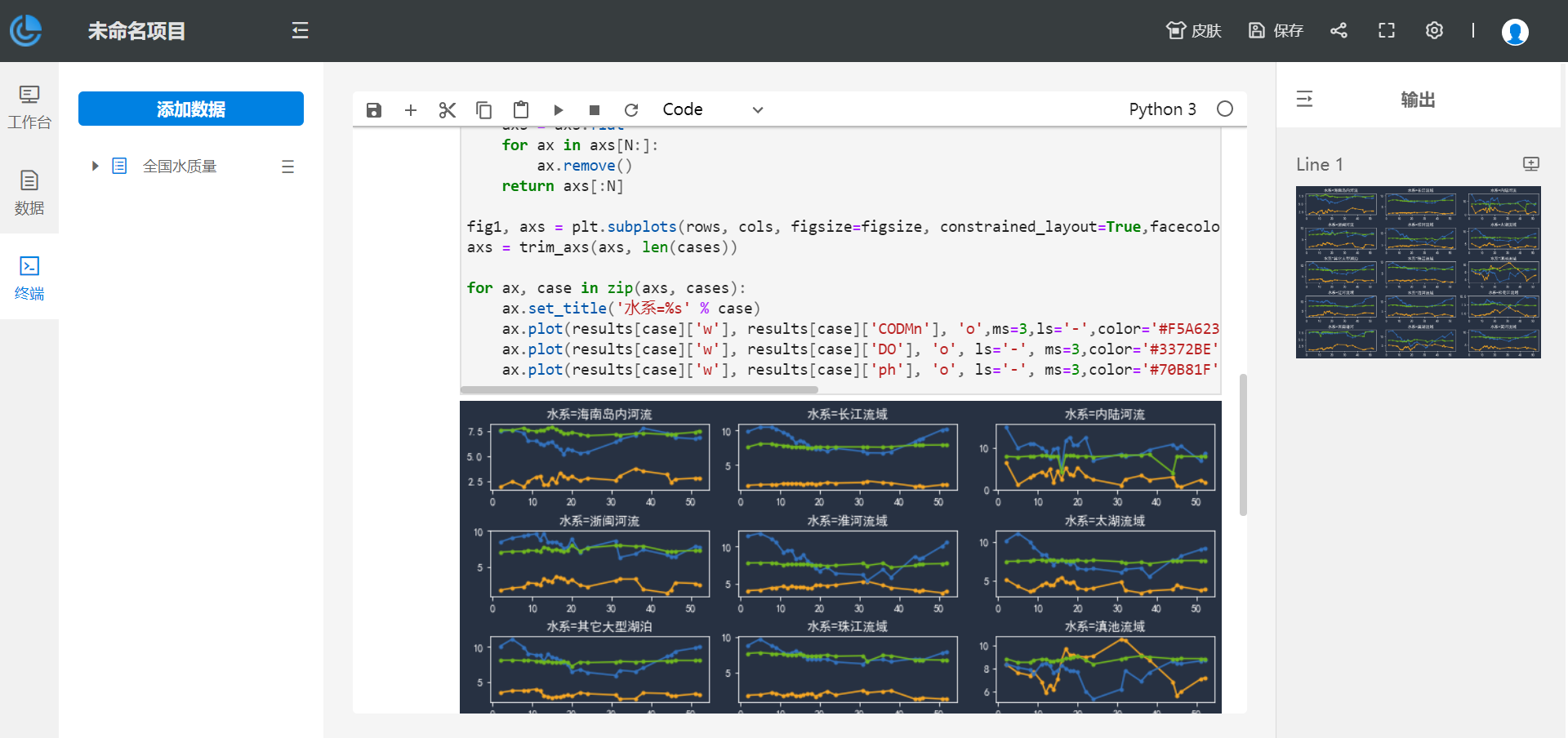
Task: Open the 全国水质量 dataset options menu
Action: (287, 167)
